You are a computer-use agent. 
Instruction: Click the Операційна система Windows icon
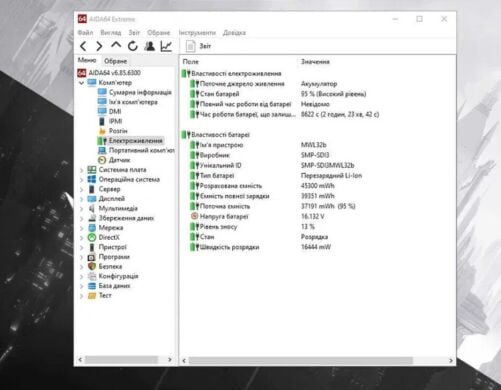point(92,179)
